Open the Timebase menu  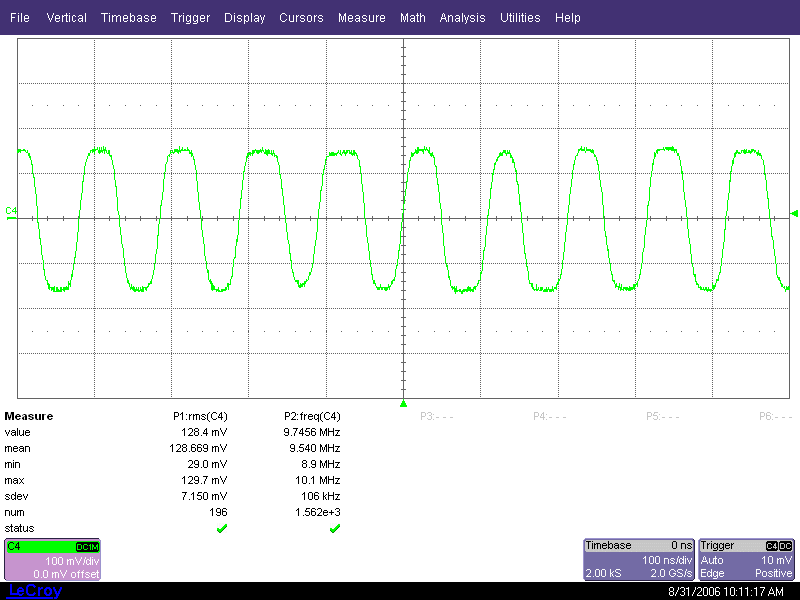click(x=129, y=18)
